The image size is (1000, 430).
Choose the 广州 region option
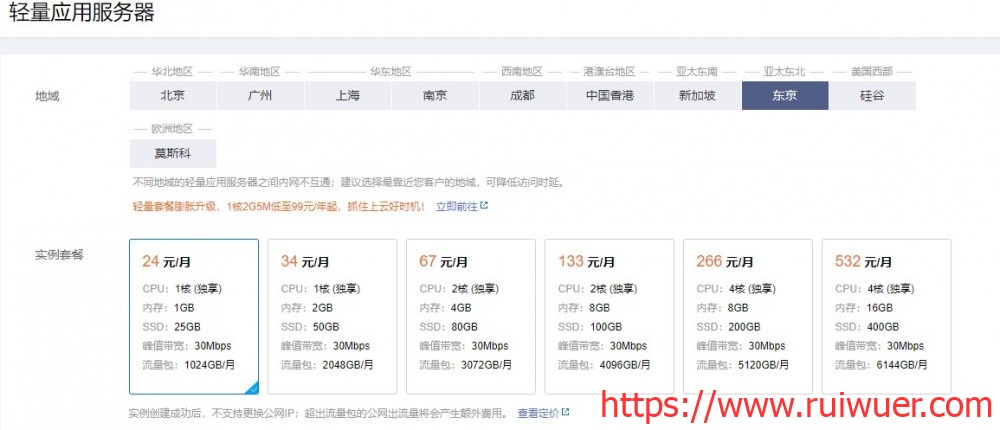point(259,96)
